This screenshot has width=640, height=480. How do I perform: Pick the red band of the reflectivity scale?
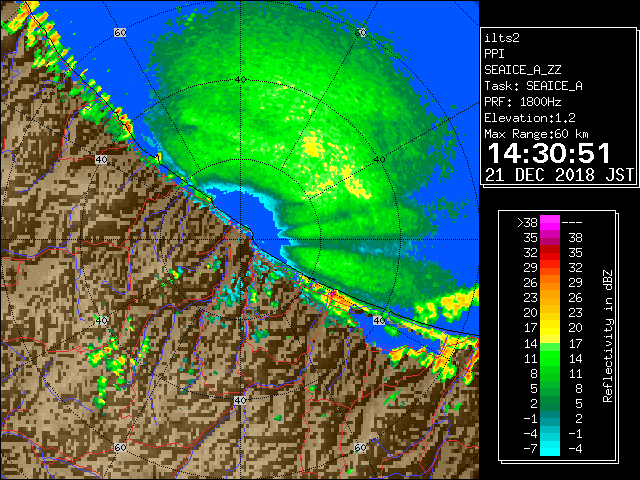pyautogui.click(x=550, y=253)
